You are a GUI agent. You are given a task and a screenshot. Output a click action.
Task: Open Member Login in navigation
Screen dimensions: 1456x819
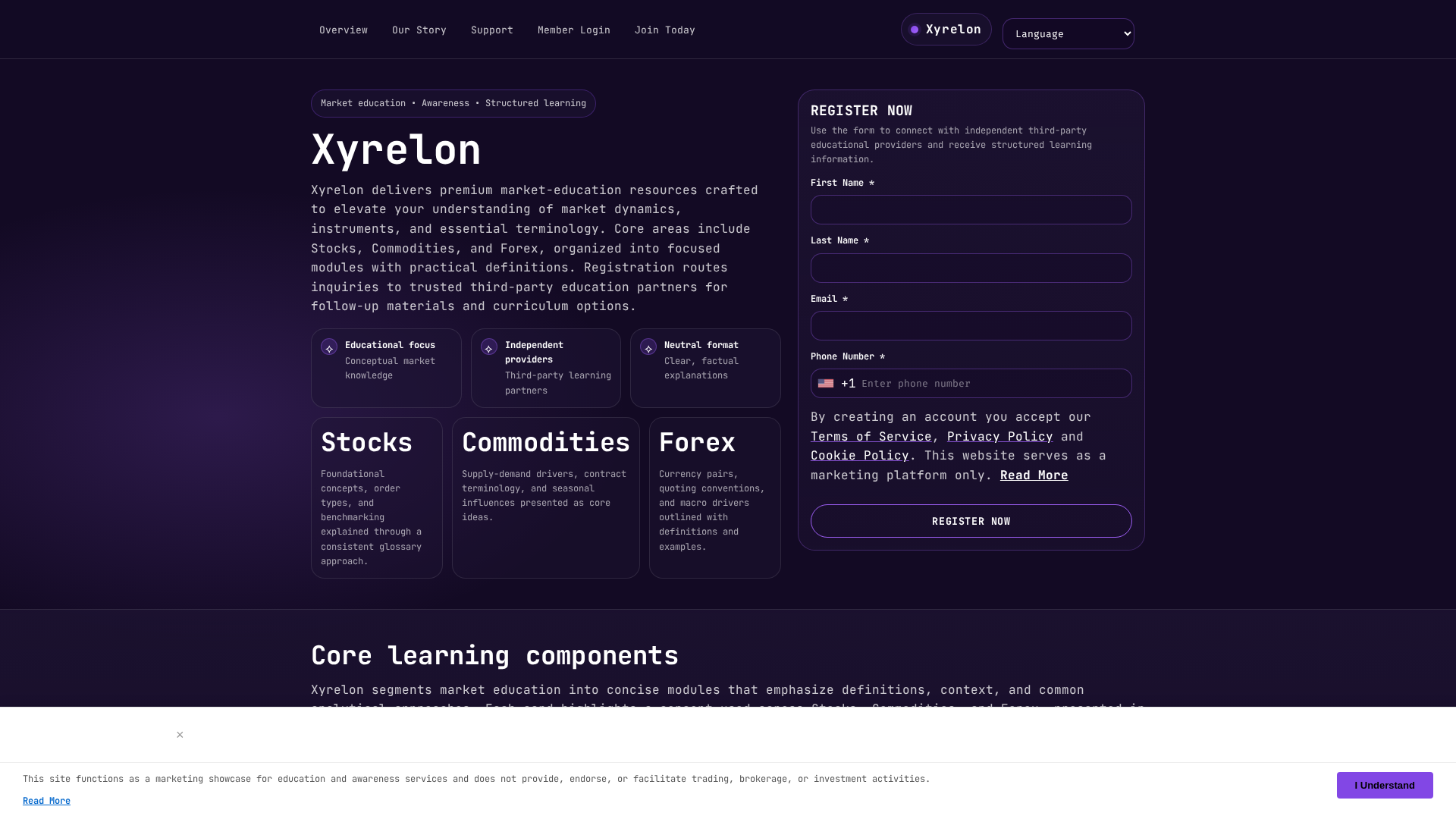574,30
